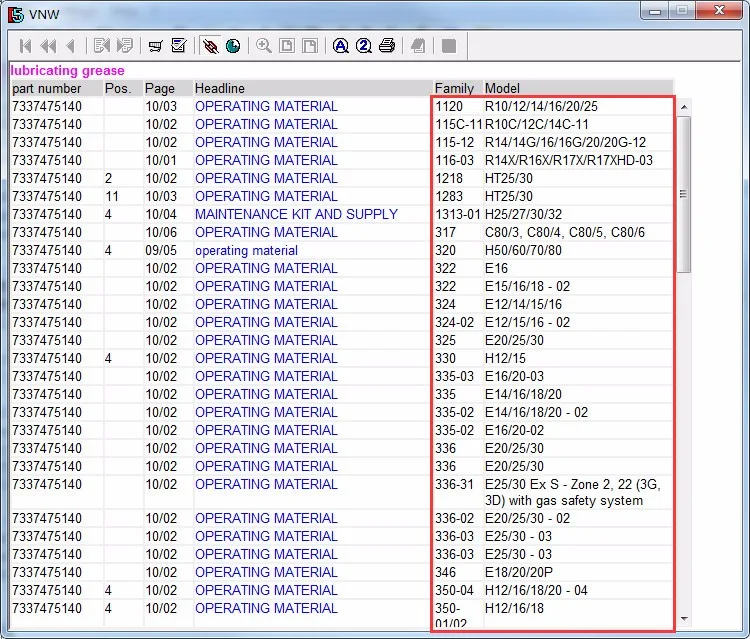Click the scrollbar down arrow
This screenshot has width=750, height=639.
(x=684, y=619)
